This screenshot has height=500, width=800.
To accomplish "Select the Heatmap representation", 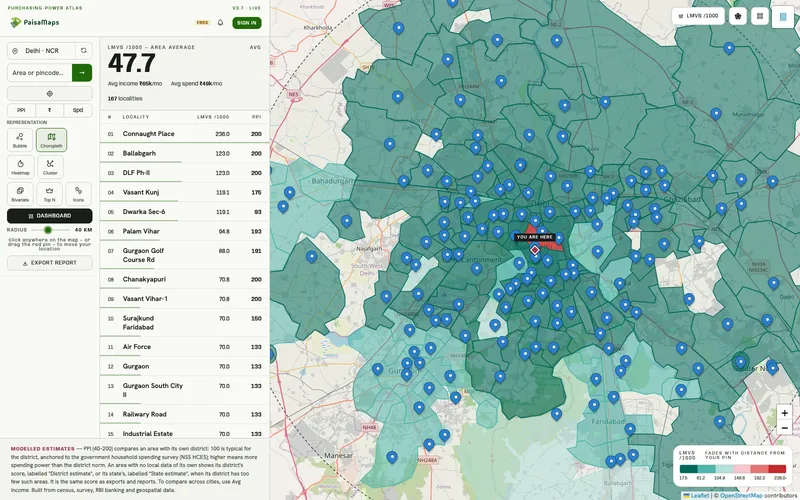I will tap(20, 167).
